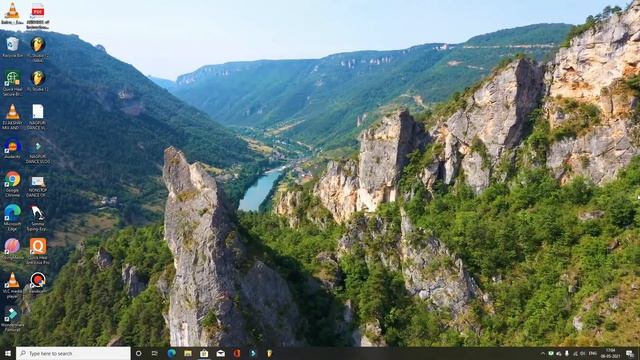
Task: Launch VLC media player shortcut
Action: point(12,285)
